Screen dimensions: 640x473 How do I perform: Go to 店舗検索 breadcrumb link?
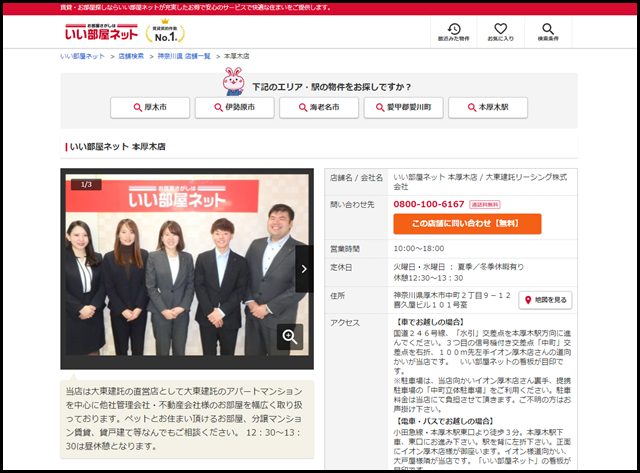pyautogui.click(x=131, y=56)
